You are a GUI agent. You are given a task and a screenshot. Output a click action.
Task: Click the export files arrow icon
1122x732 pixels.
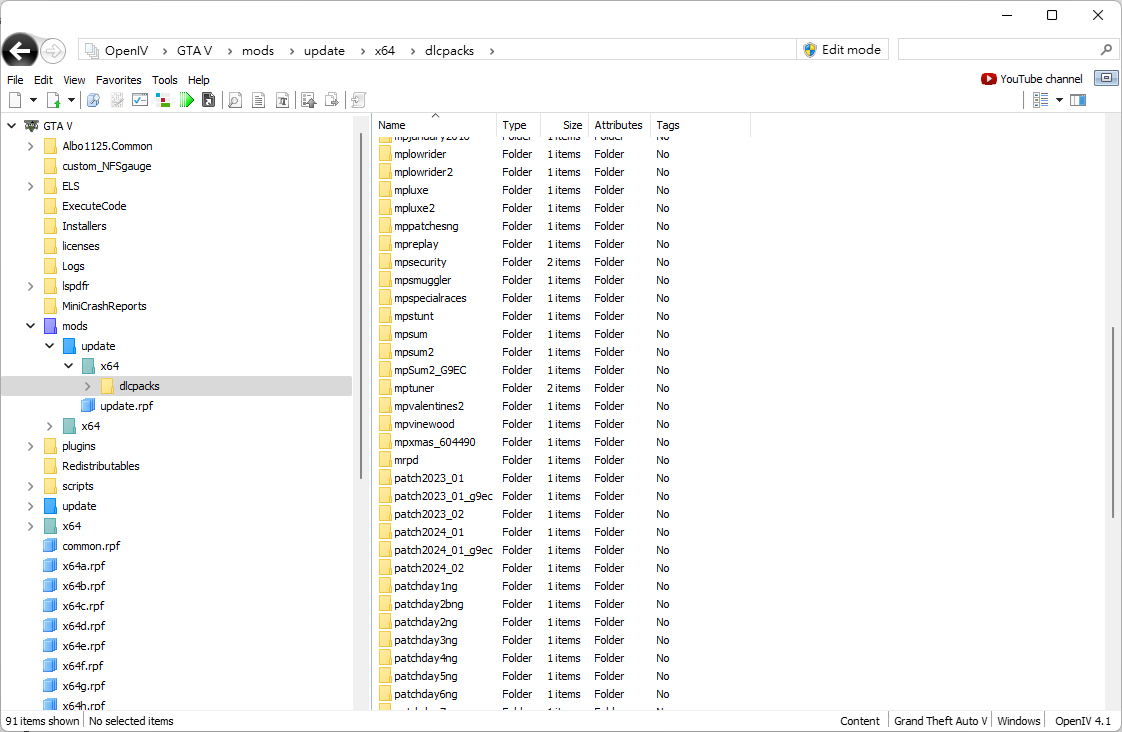(x=332, y=100)
